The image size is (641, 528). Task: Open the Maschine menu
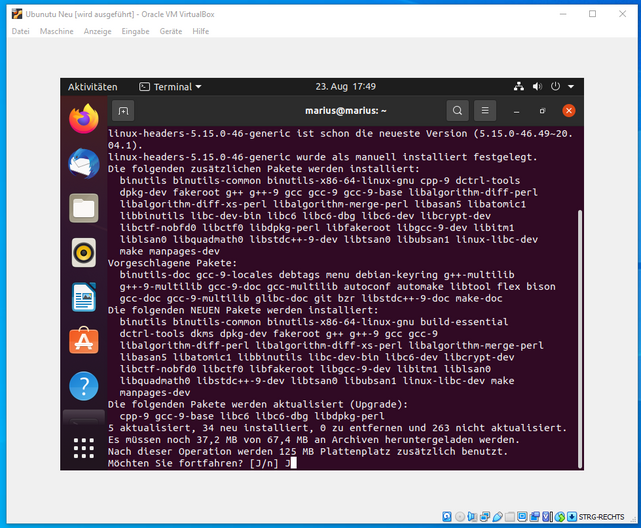click(x=56, y=31)
